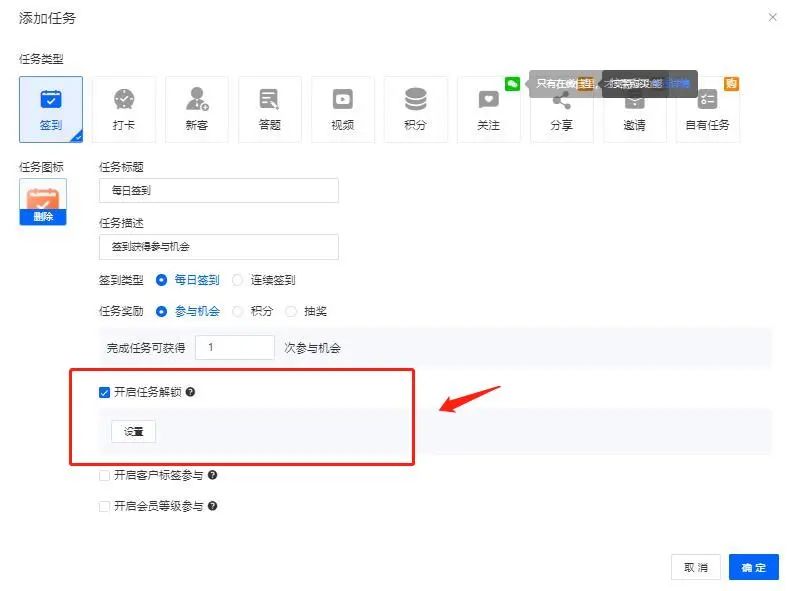This screenshot has width=791, height=591.
Task: Pick the 视频 task type
Action: tap(343, 109)
